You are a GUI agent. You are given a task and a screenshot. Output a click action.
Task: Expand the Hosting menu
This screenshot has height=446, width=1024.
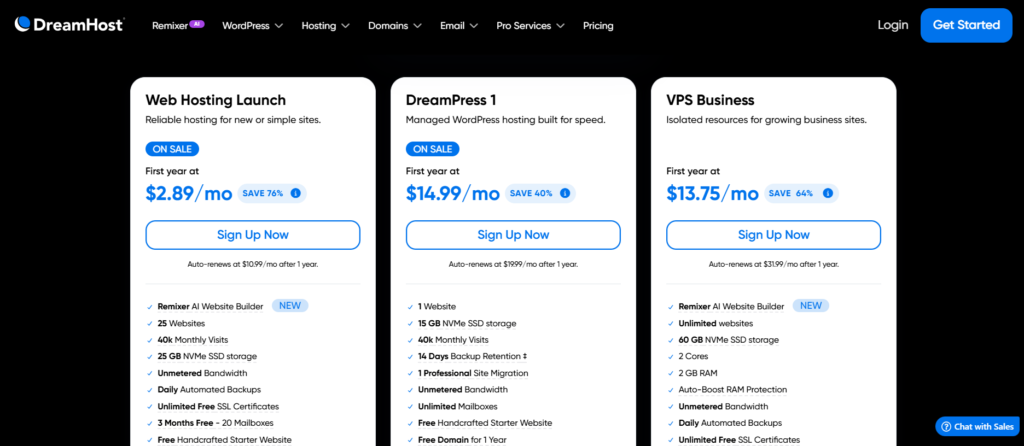[325, 26]
